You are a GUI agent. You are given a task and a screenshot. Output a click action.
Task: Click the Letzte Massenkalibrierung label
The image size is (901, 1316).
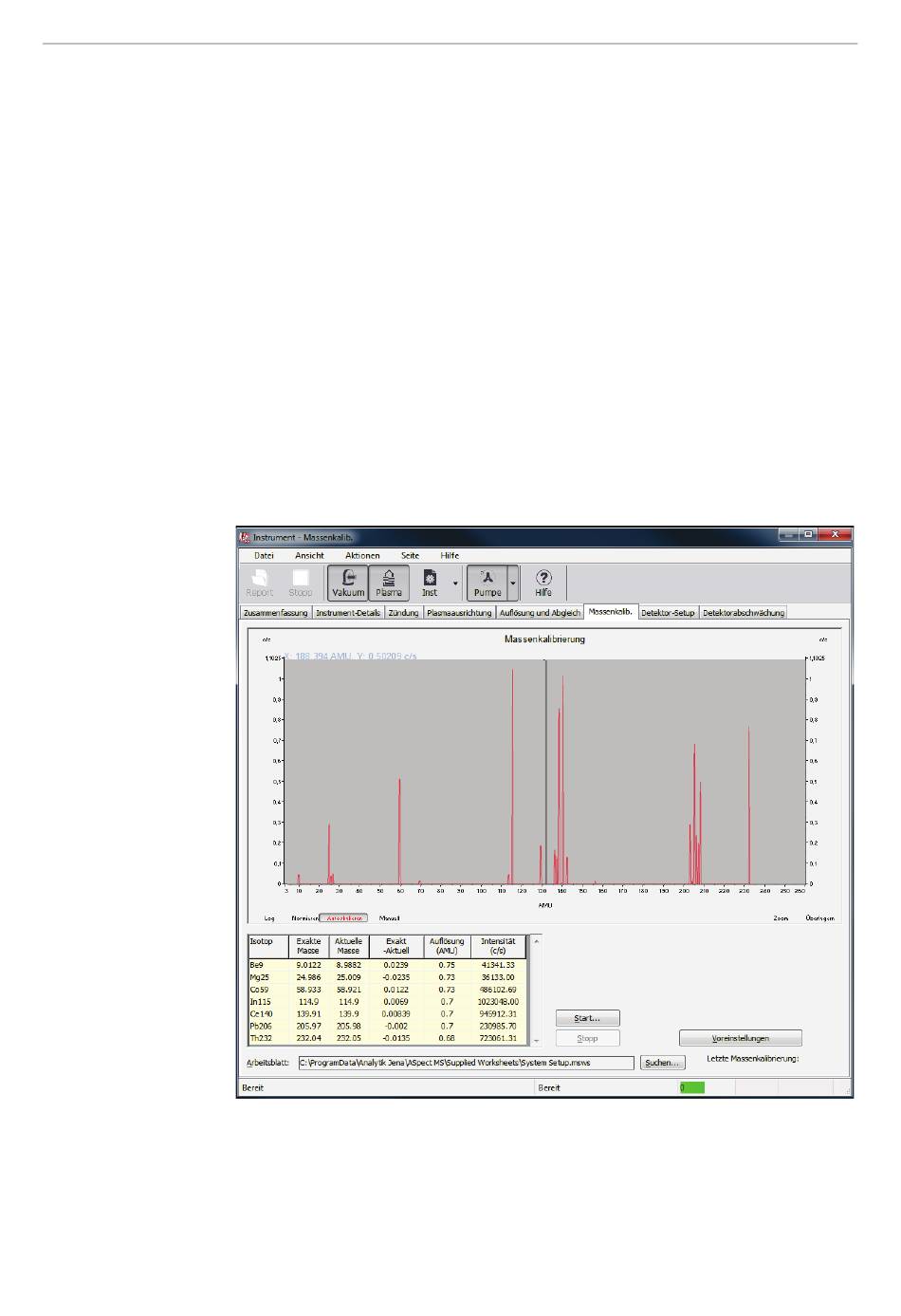(x=753, y=1058)
